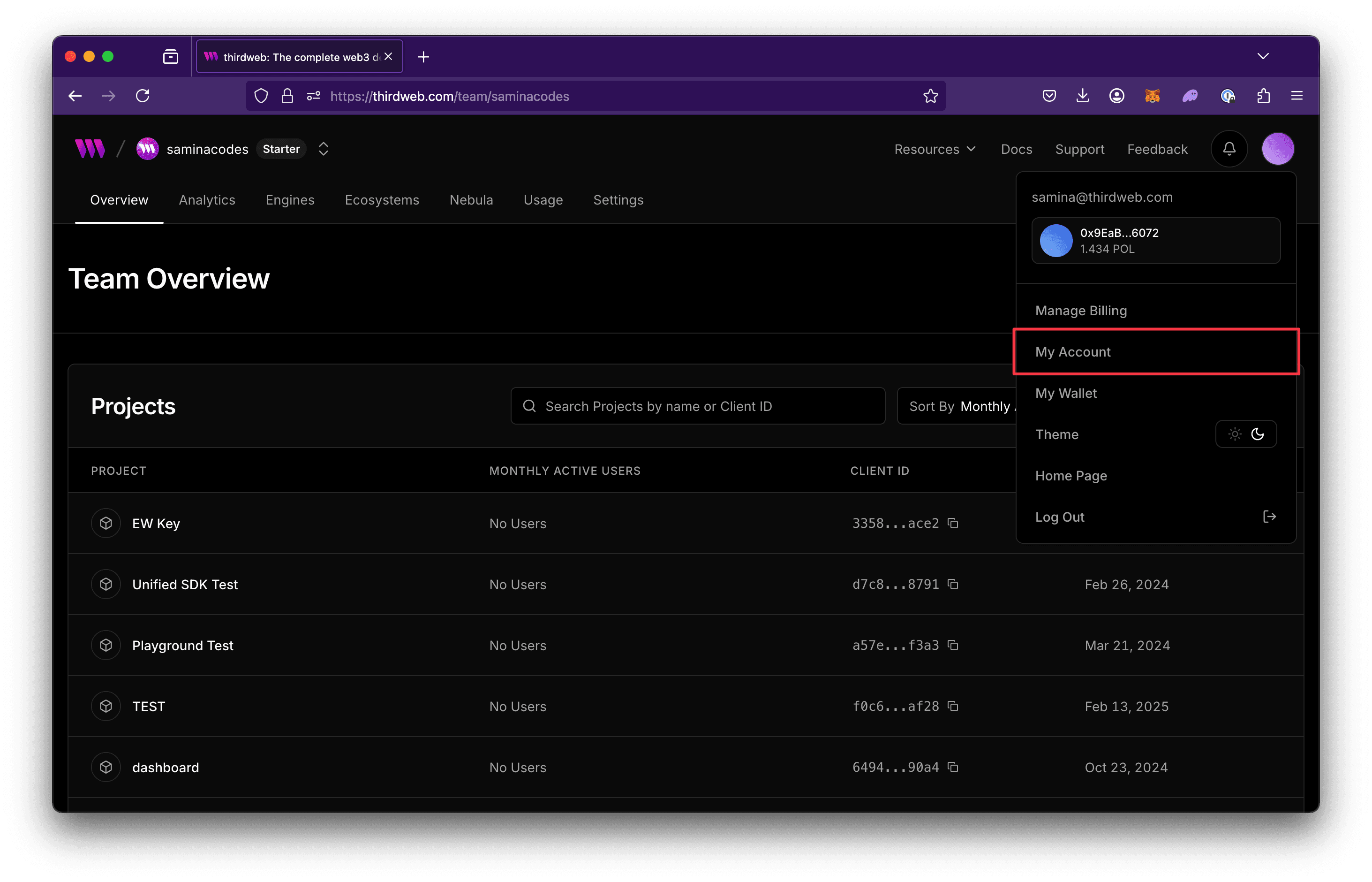Click the MetaMask fox extension icon

(x=1152, y=96)
